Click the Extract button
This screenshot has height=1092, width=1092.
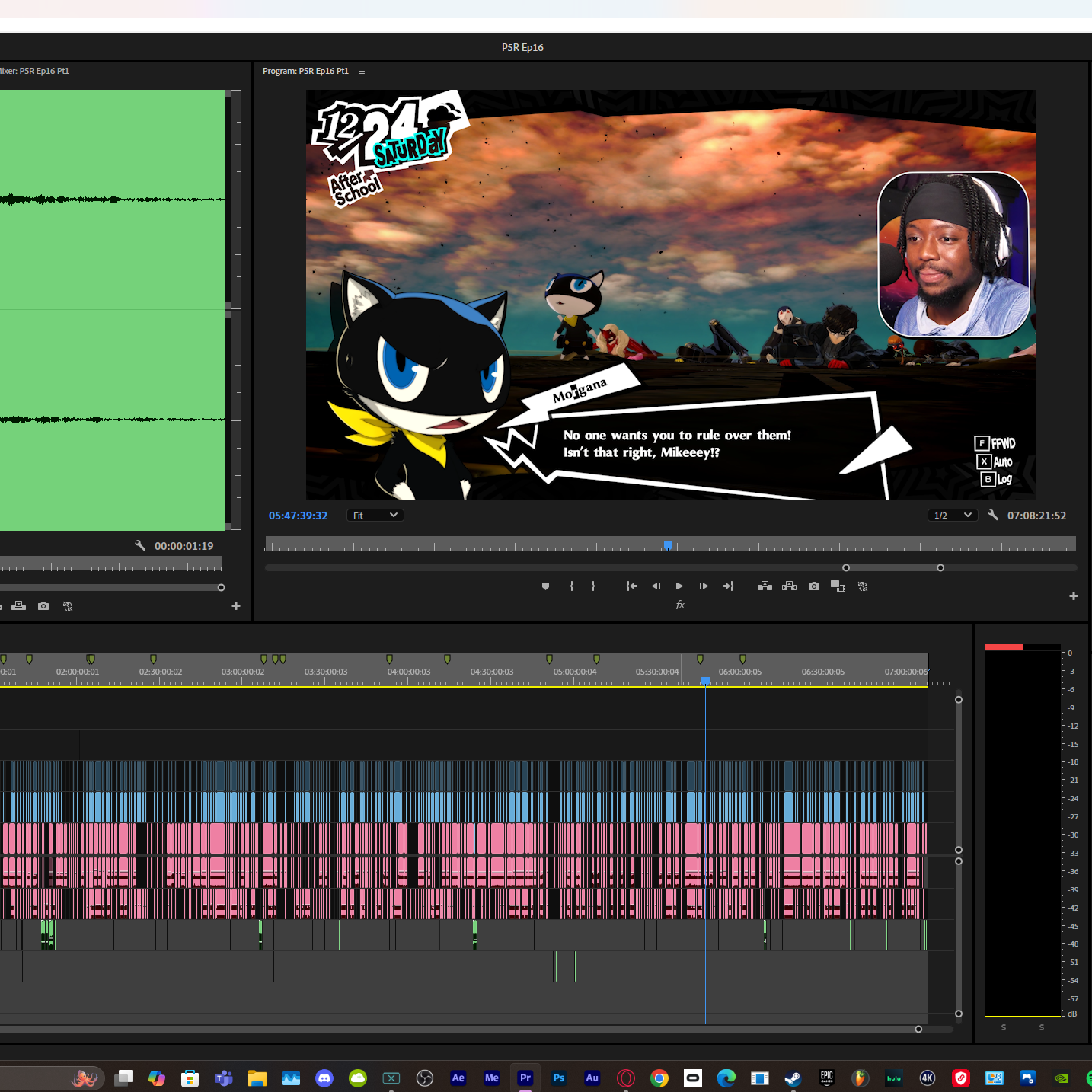(x=790, y=586)
